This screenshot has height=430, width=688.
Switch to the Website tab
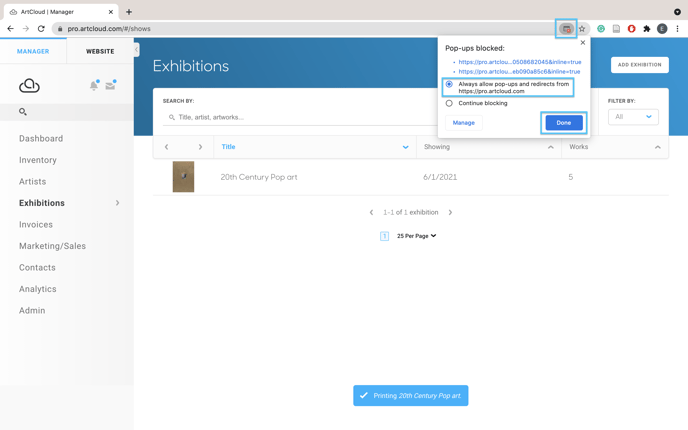(x=100, y=51)
